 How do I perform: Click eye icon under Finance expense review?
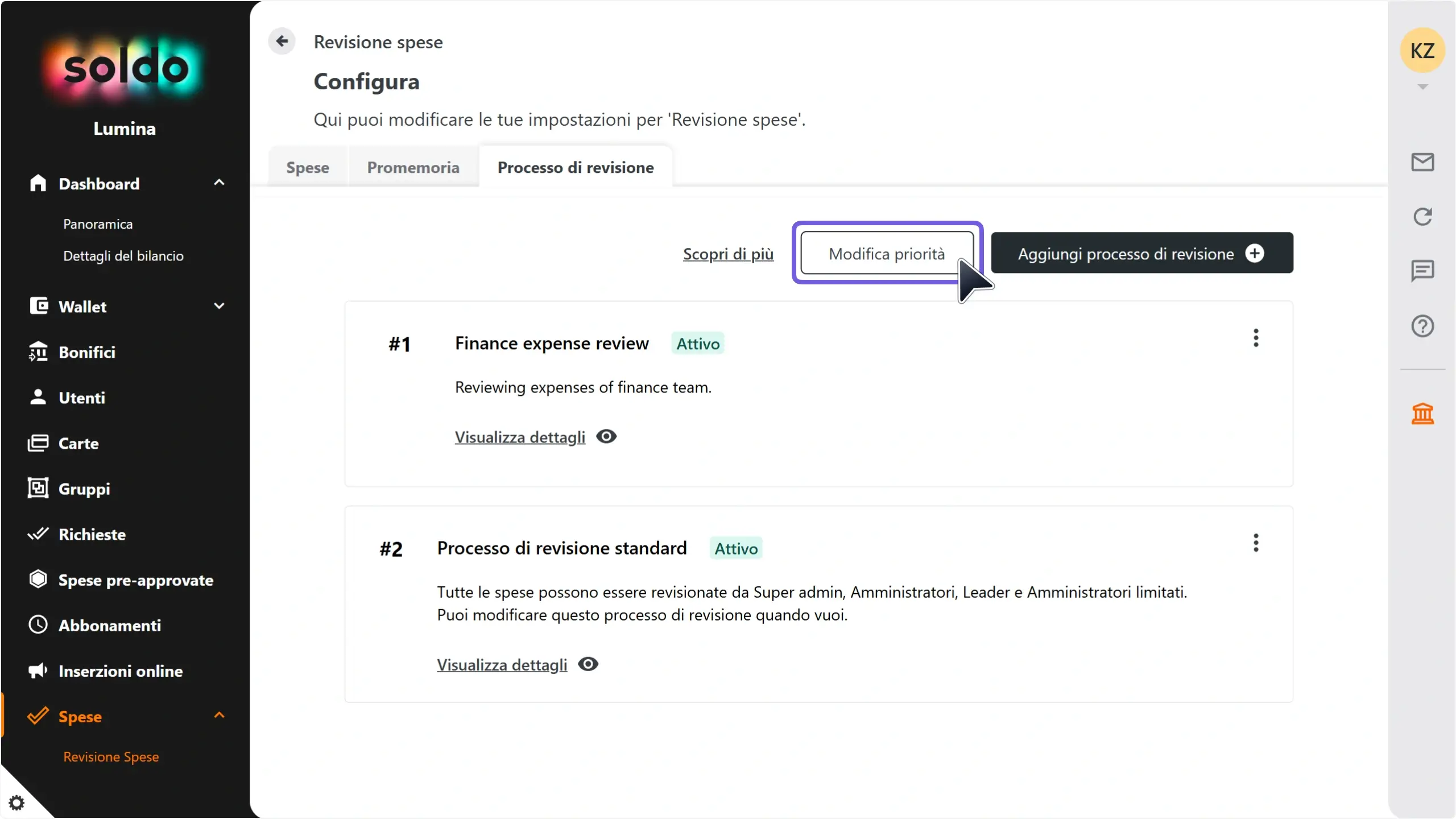tap(606, 437)
